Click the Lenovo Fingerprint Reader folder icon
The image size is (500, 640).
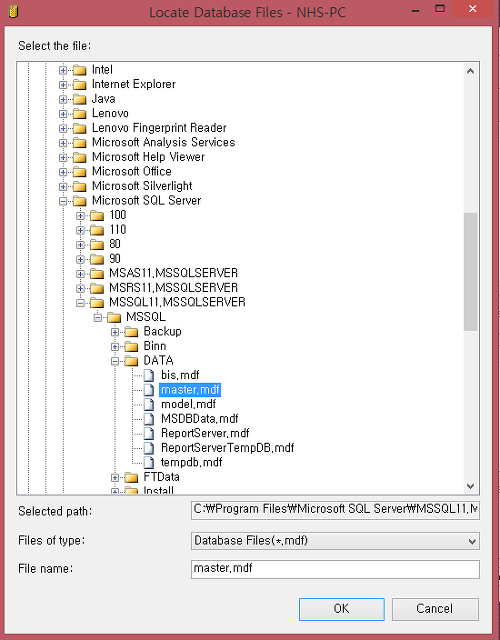coord(80,128)
